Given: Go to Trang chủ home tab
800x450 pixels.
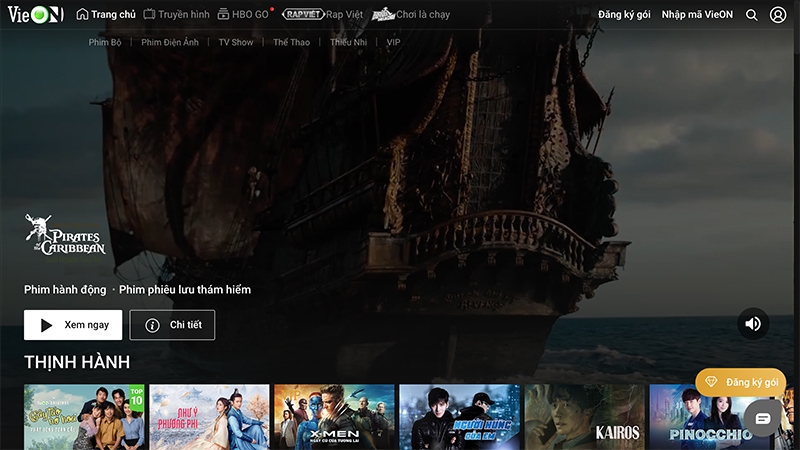Looking at the screenshot, I should [105, 15].
